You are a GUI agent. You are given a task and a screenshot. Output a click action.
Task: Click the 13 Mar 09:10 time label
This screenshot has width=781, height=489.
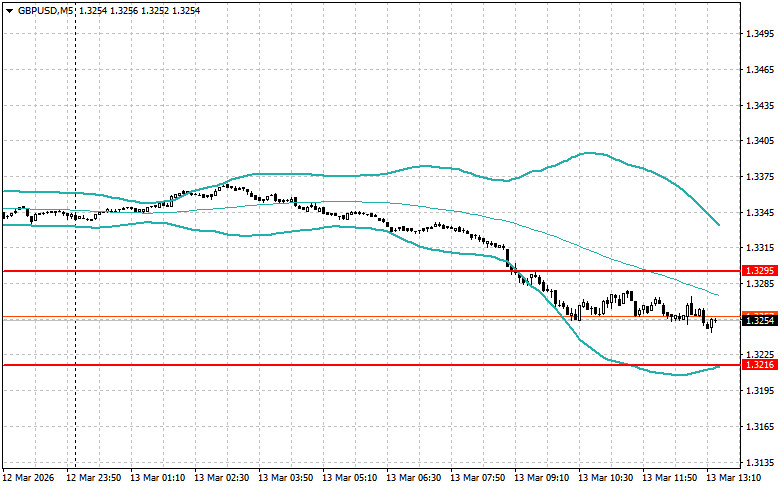pyautogui.click(x=541, y=478)
